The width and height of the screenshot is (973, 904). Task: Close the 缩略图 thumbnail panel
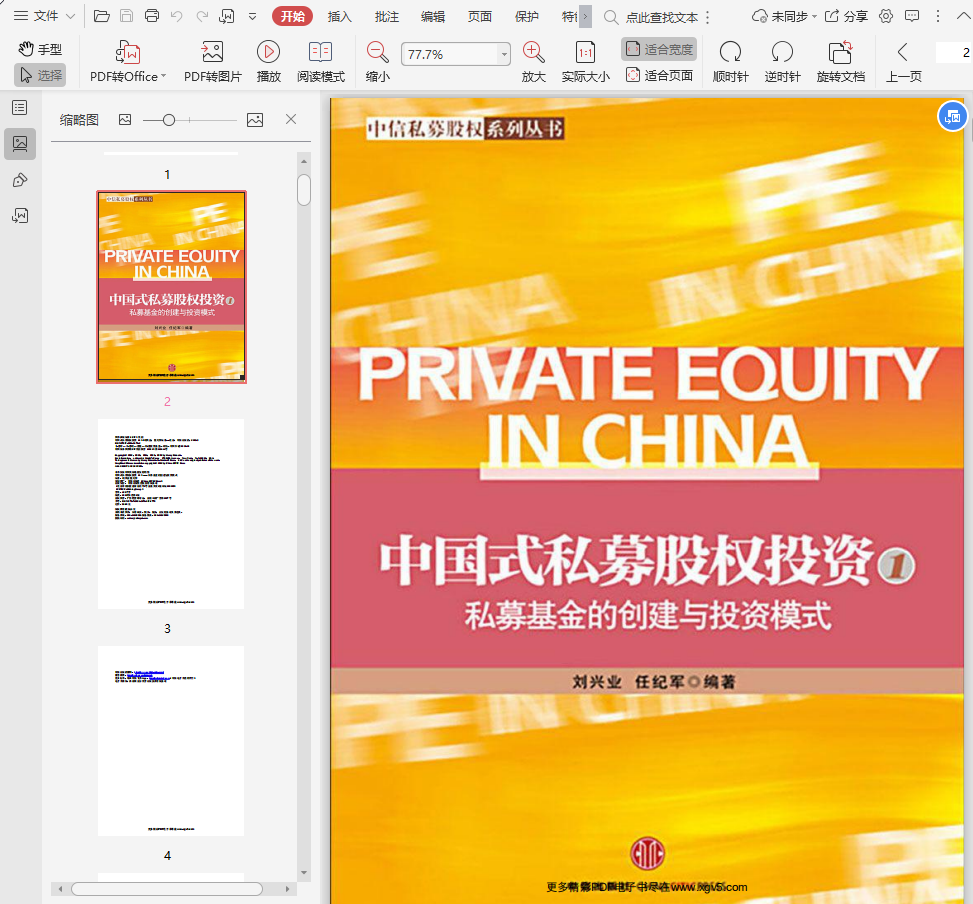(x=291, y=119)
